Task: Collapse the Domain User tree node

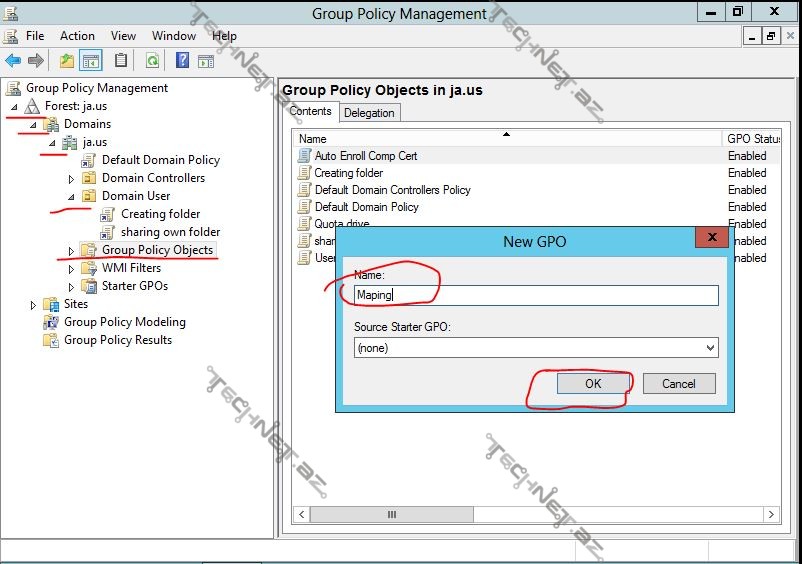Action: click(71, 197)
